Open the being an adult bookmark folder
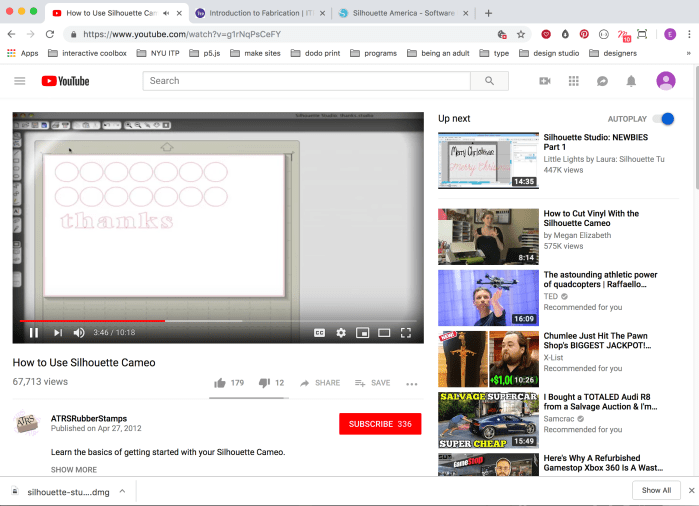The height and width of the screenshot is (506, 699). click(x=438, y=53)
